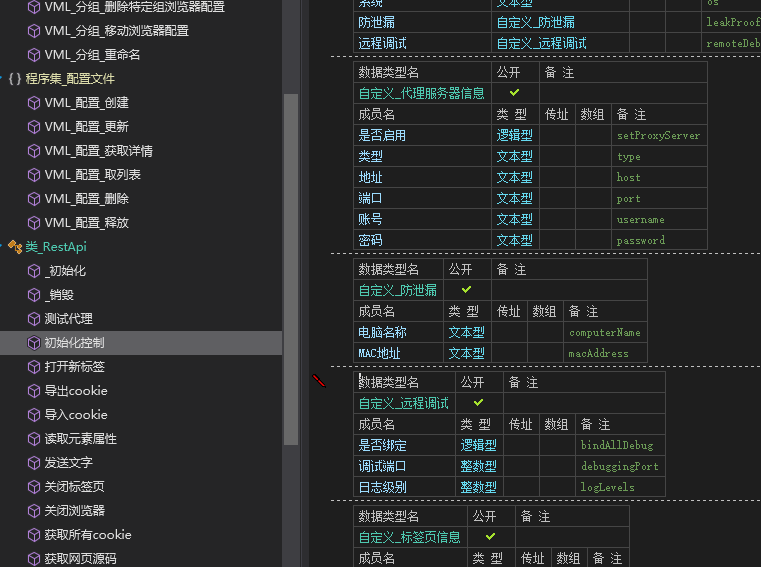Click cube icon beside 关闭浏览器
This screenshot has width=761, height=567.
(x=33, y=511)
